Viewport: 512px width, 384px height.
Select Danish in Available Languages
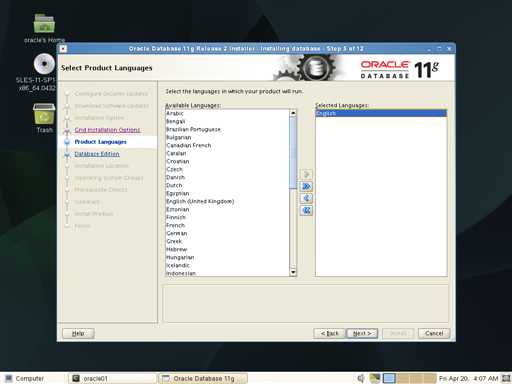click(228, 177)
